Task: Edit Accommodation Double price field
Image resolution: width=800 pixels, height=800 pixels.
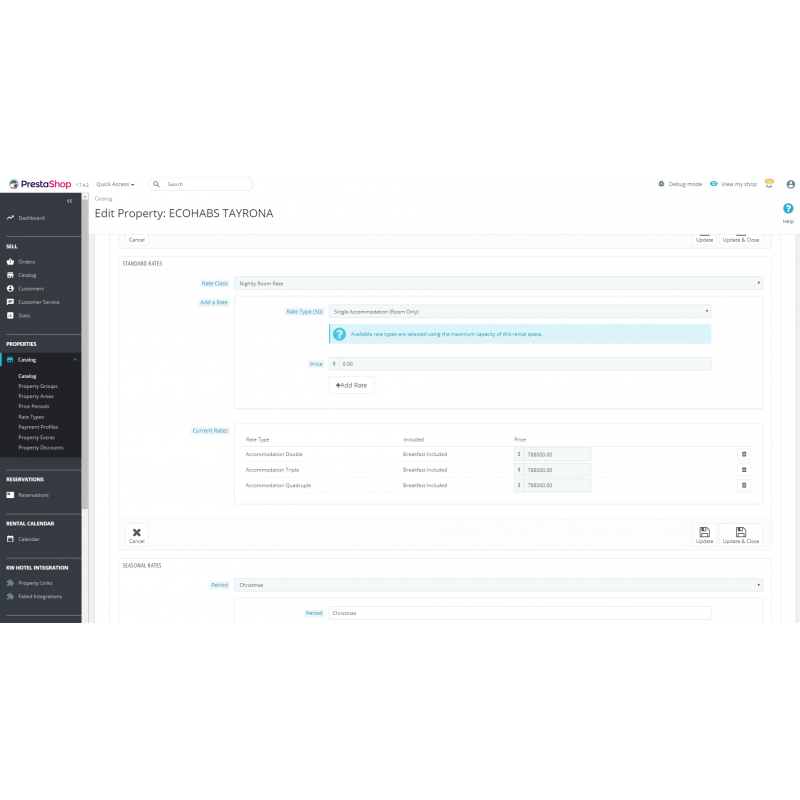Action: tap(557, 454)
